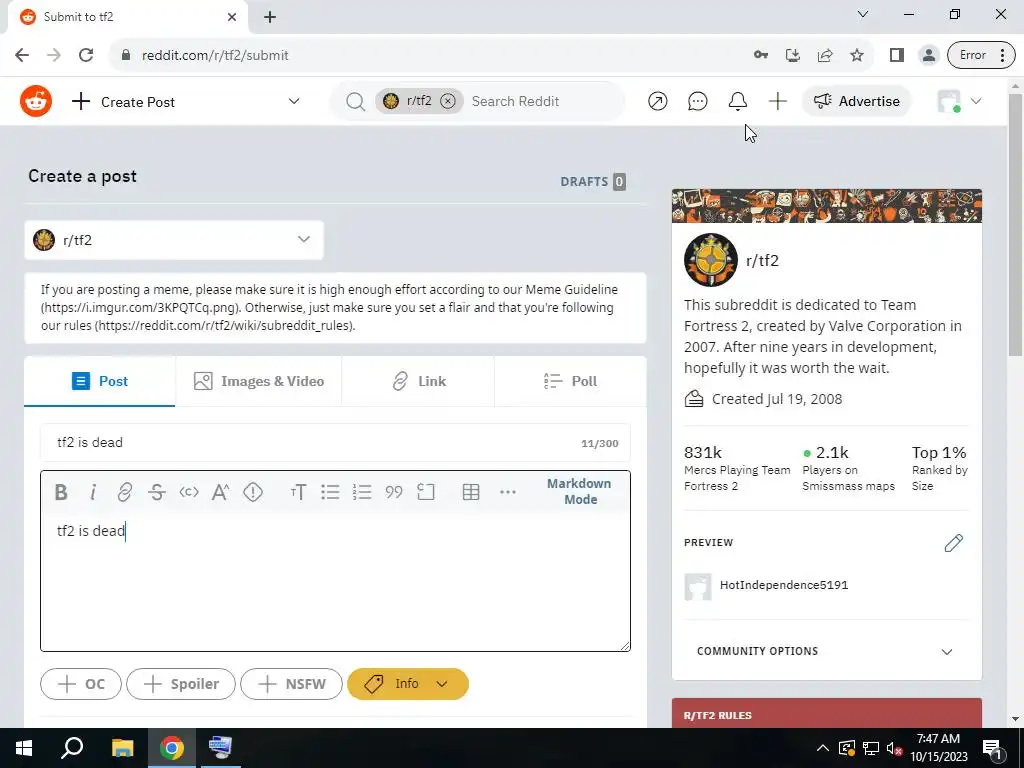Edit the user flair preview pencil
The width and height of the screenshot is (1024, 768).
tap(953, 543)
